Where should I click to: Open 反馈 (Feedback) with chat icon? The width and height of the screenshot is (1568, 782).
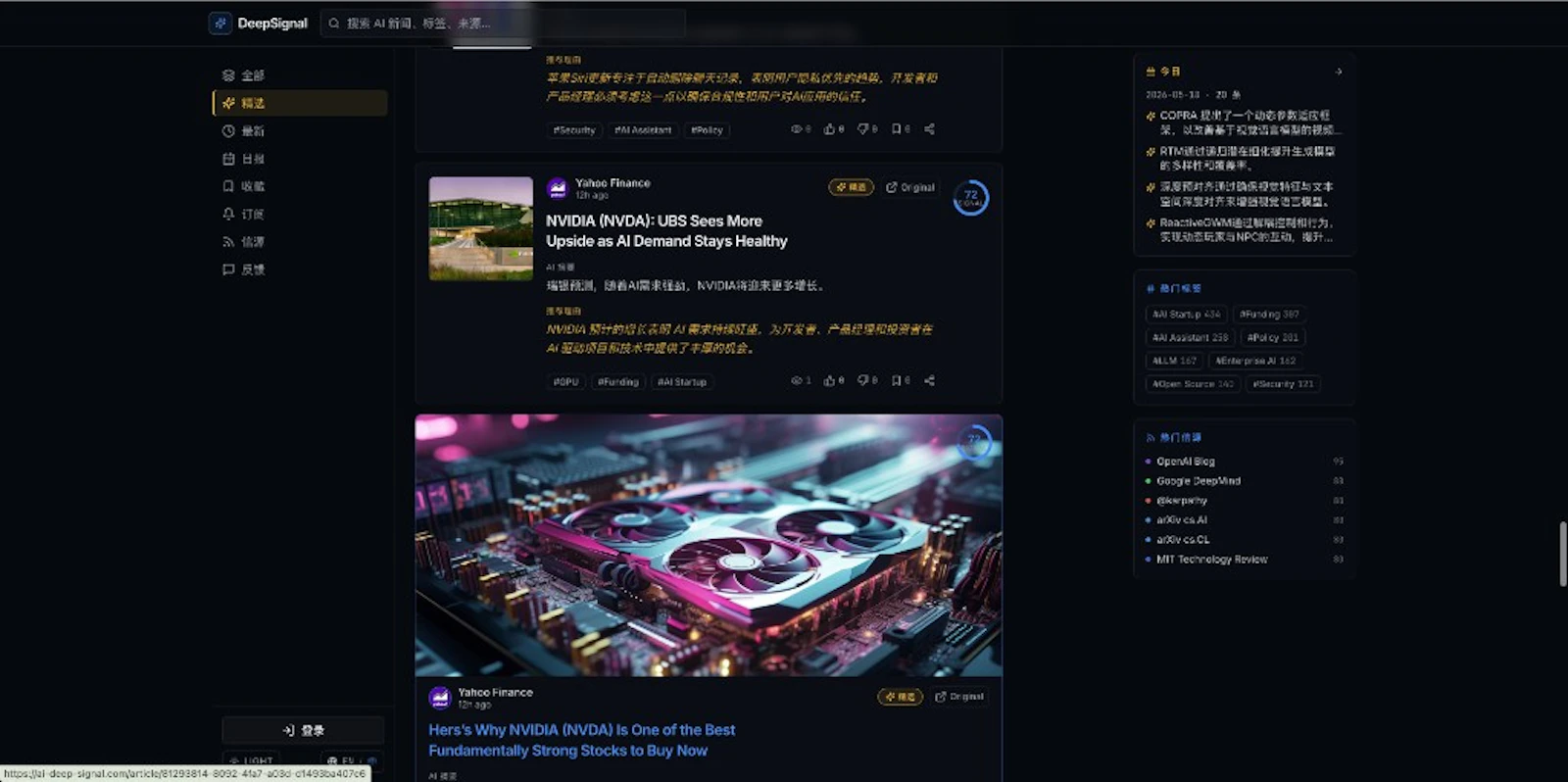click(x=300, y=269)
